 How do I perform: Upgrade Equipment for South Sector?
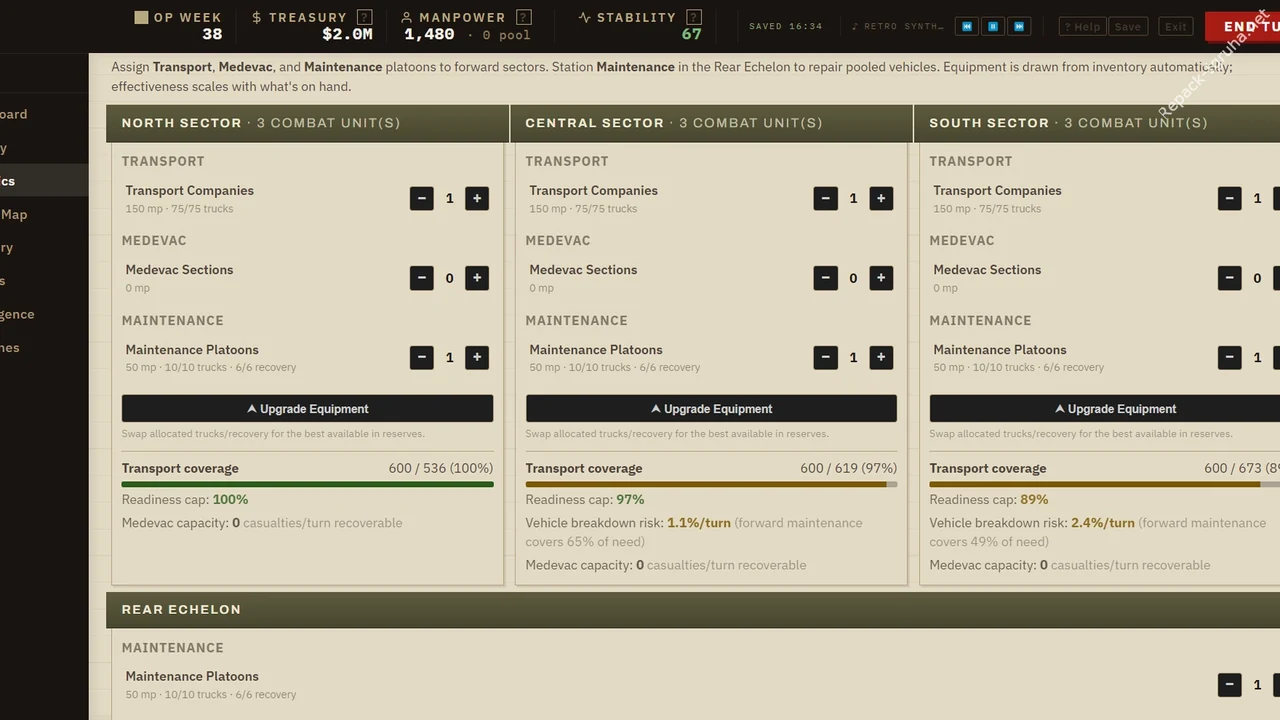click(x=1105, y=408)
